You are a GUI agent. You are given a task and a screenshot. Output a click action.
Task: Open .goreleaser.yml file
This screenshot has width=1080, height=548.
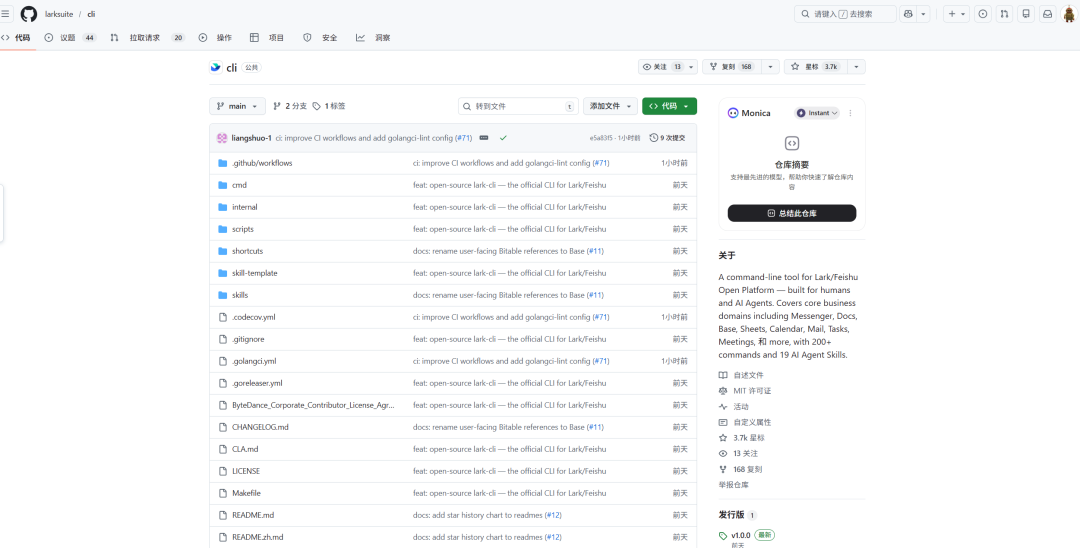257,383
